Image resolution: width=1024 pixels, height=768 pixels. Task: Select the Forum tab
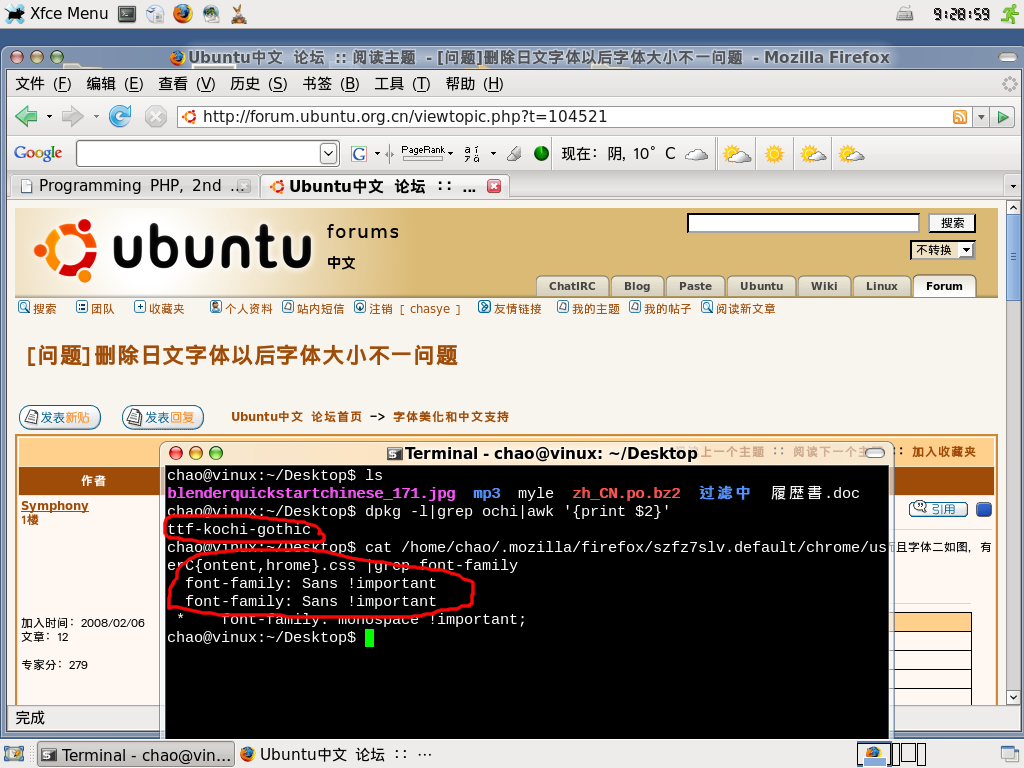[x=944, y=286]
